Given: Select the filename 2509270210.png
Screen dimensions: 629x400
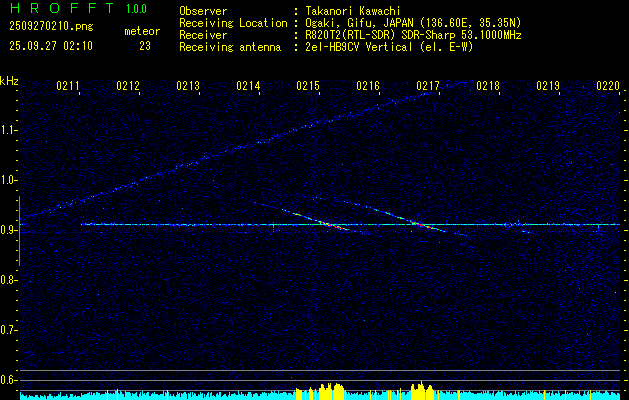Looking at the screenshot, I should click(51, 26).
